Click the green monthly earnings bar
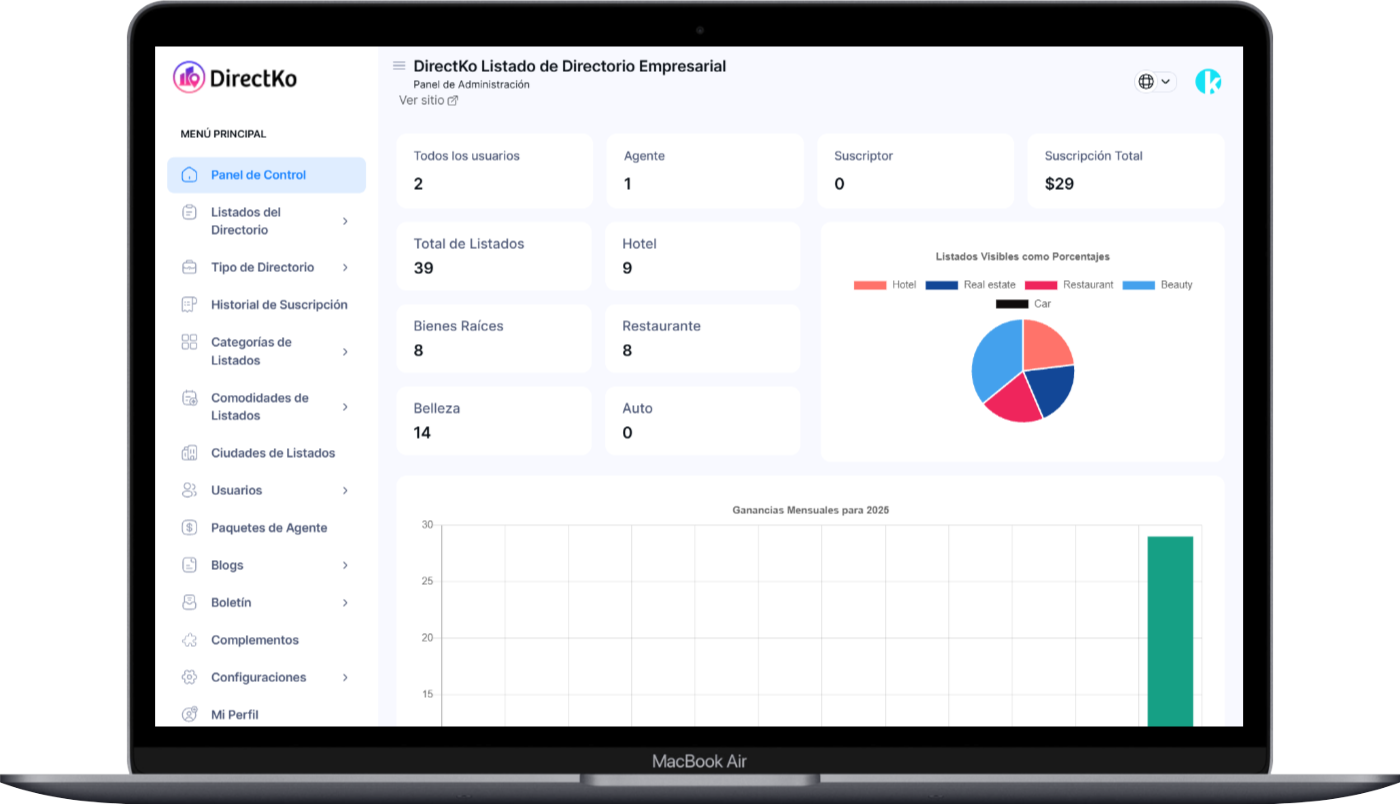The image size is (1400, 804). point(1169,630)
